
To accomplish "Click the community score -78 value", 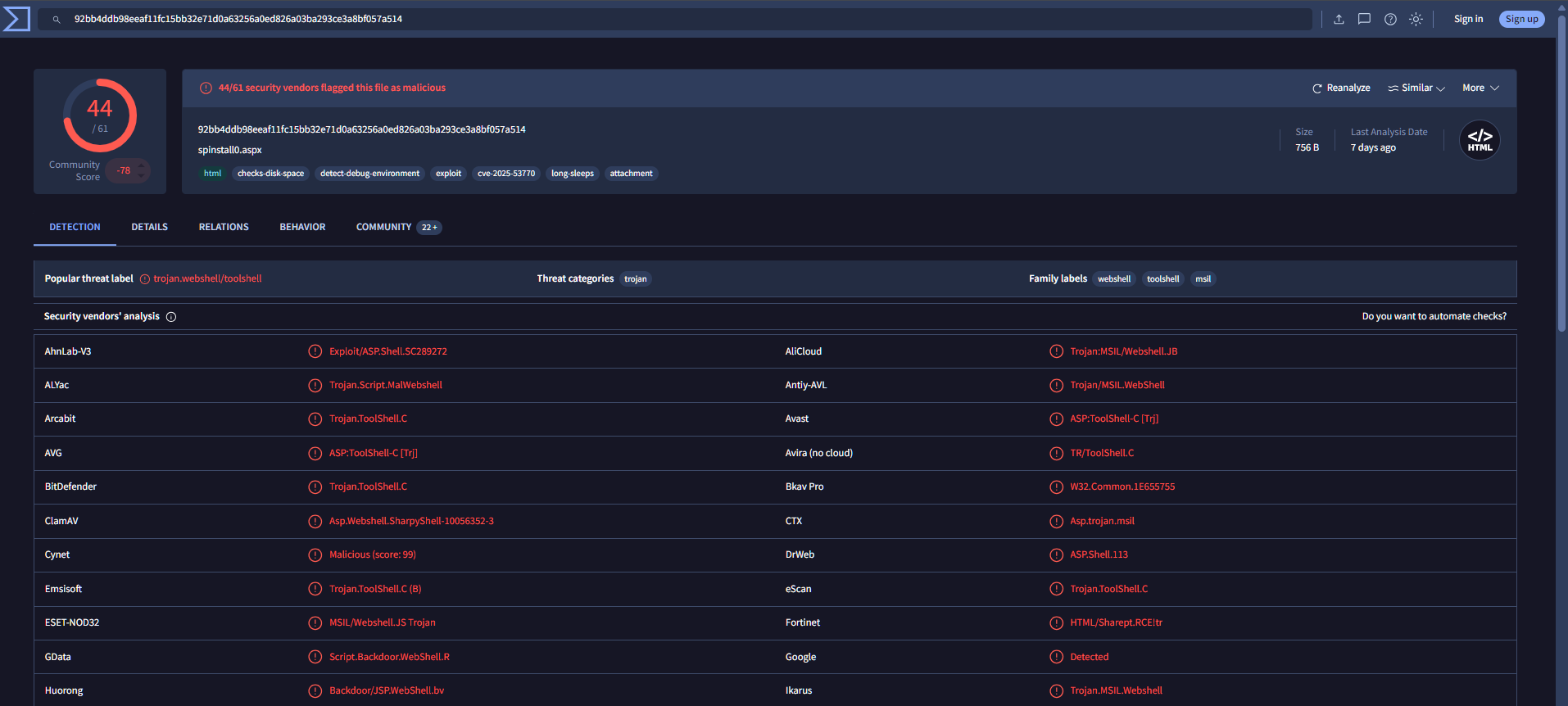I will 124,170.
